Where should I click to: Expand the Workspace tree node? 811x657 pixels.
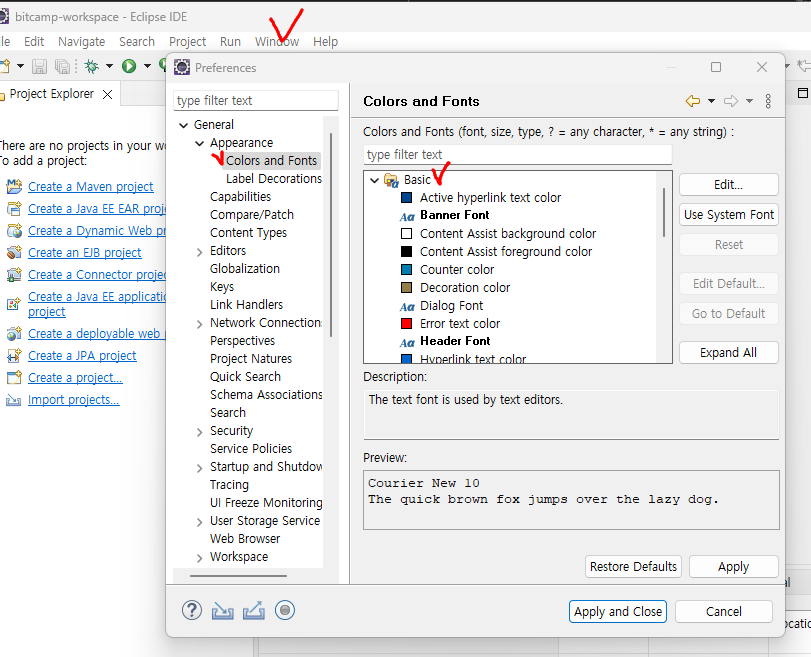(x=200, y=558)
